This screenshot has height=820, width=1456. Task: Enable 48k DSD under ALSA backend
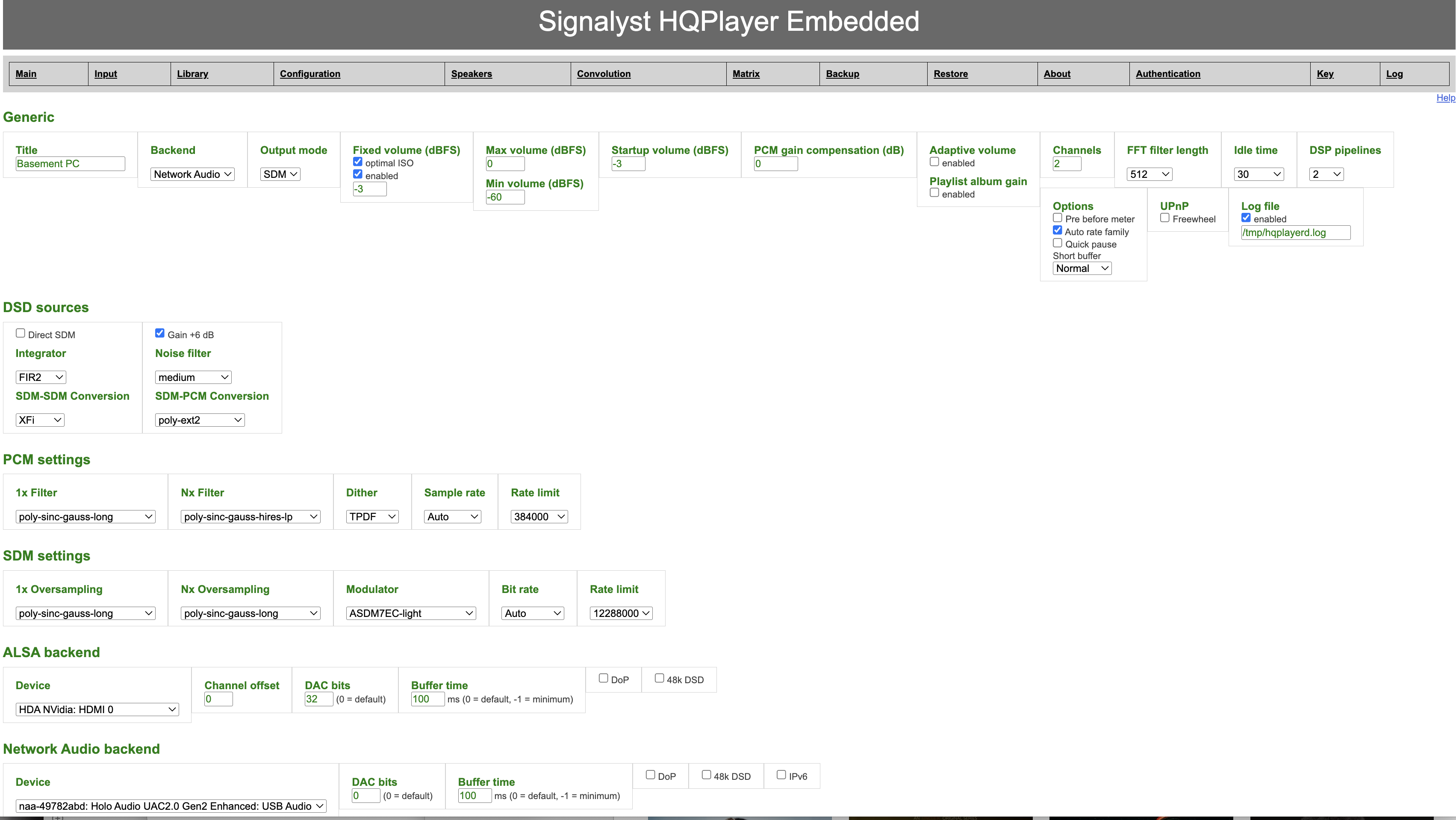pos(659,678)
